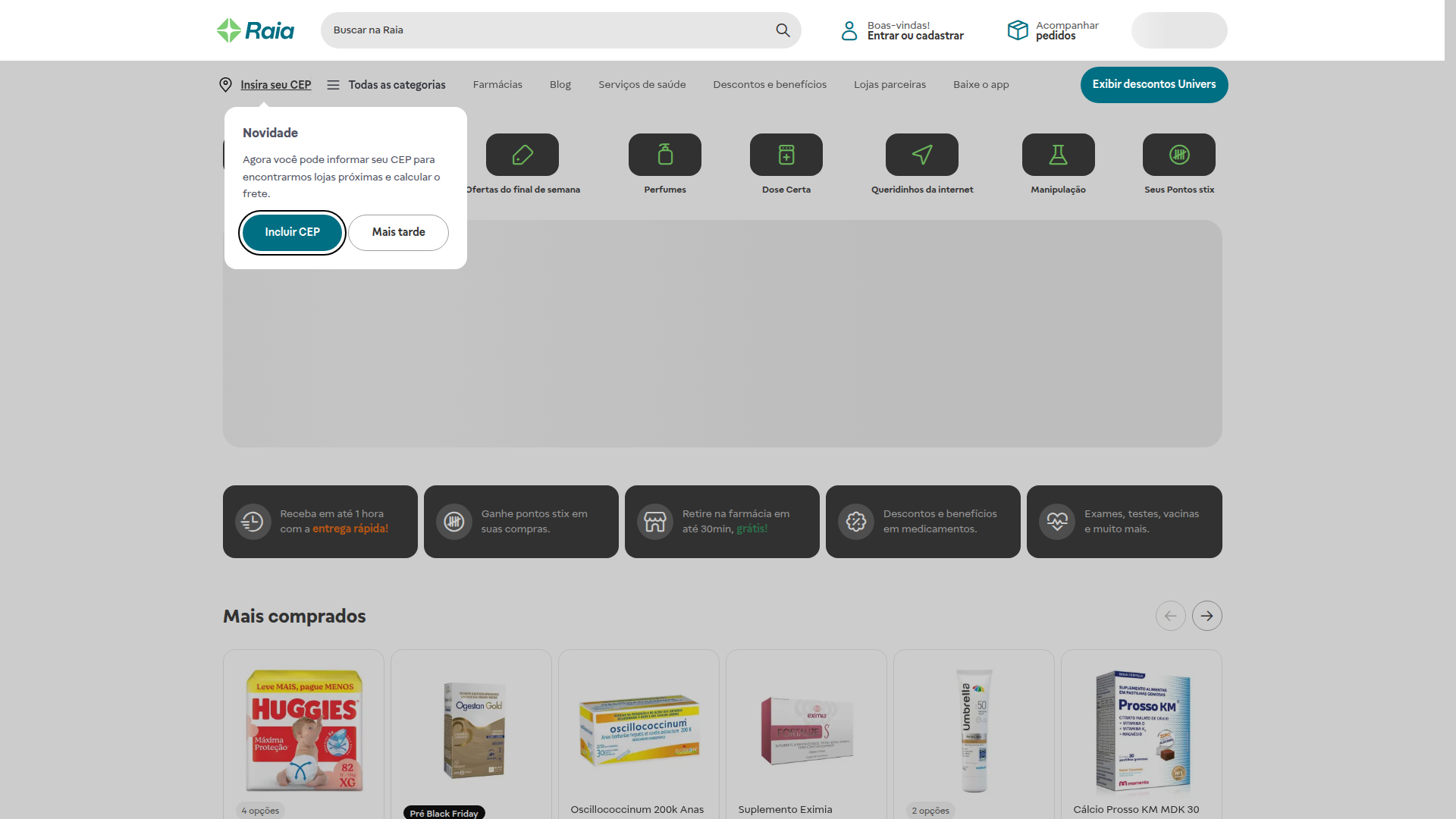Open the Blog menu item
Viewport: 1456px width, 819px height.
click(560, 84)
